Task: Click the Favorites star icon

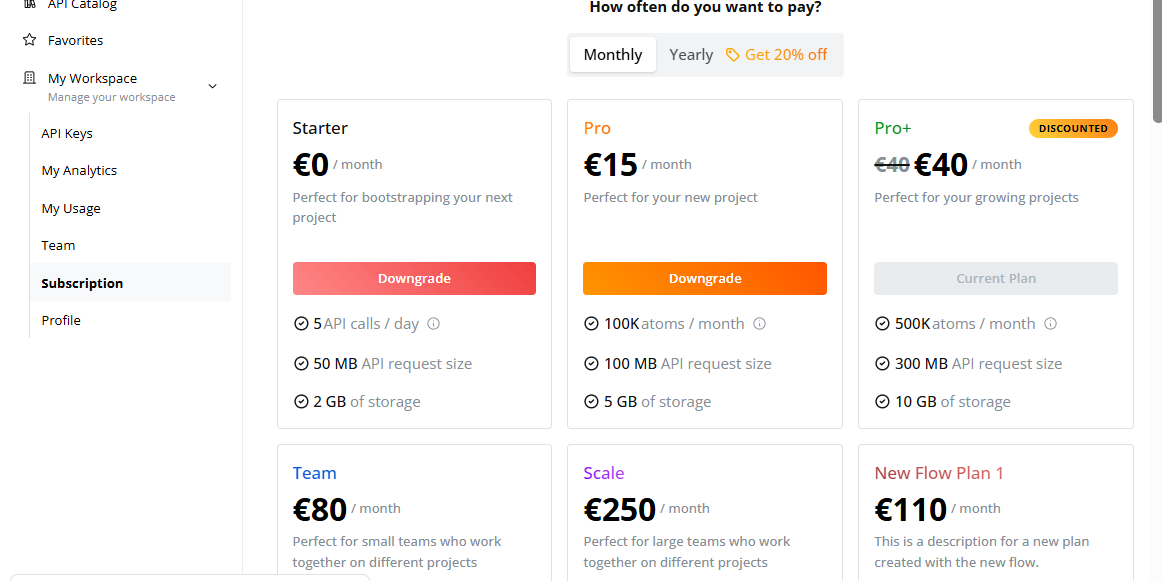Action: [x=29, y=40]
